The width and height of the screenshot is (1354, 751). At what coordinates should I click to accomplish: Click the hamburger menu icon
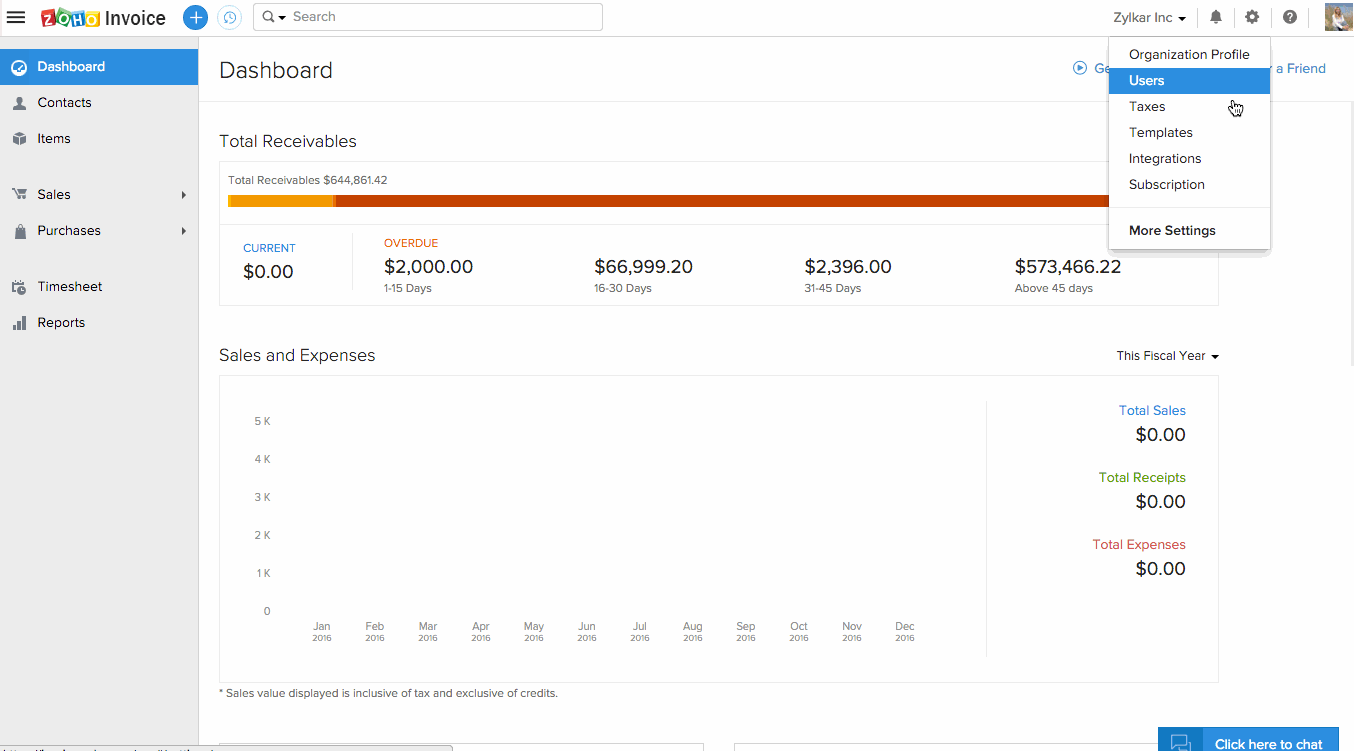click(x=16, y=17)
